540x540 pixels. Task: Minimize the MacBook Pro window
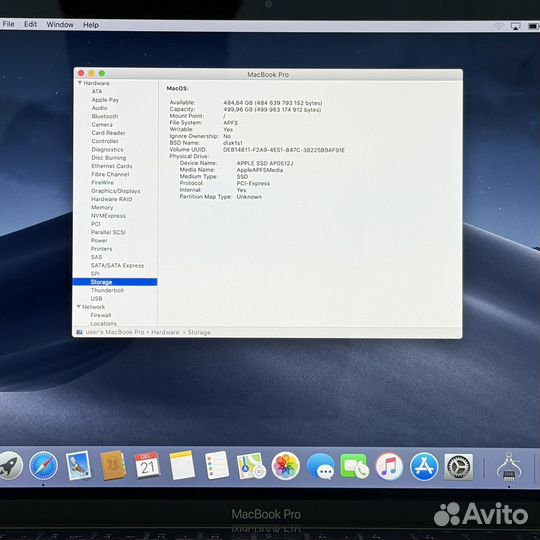pyautogui.click(x=92, y=73)
